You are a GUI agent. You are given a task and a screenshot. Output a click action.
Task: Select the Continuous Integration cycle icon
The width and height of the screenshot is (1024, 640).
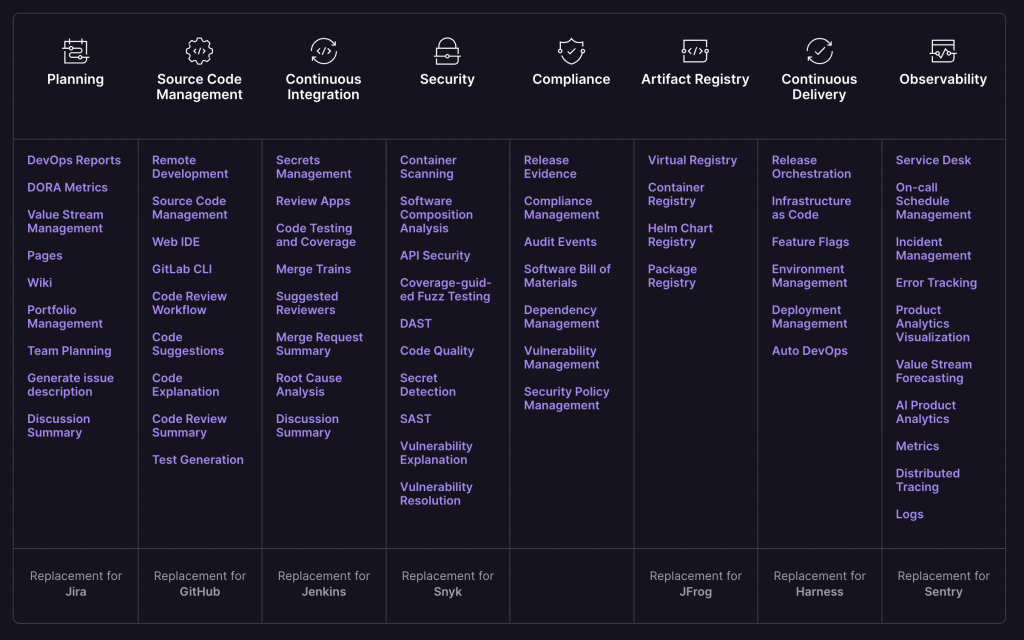(x=323, y=51)
